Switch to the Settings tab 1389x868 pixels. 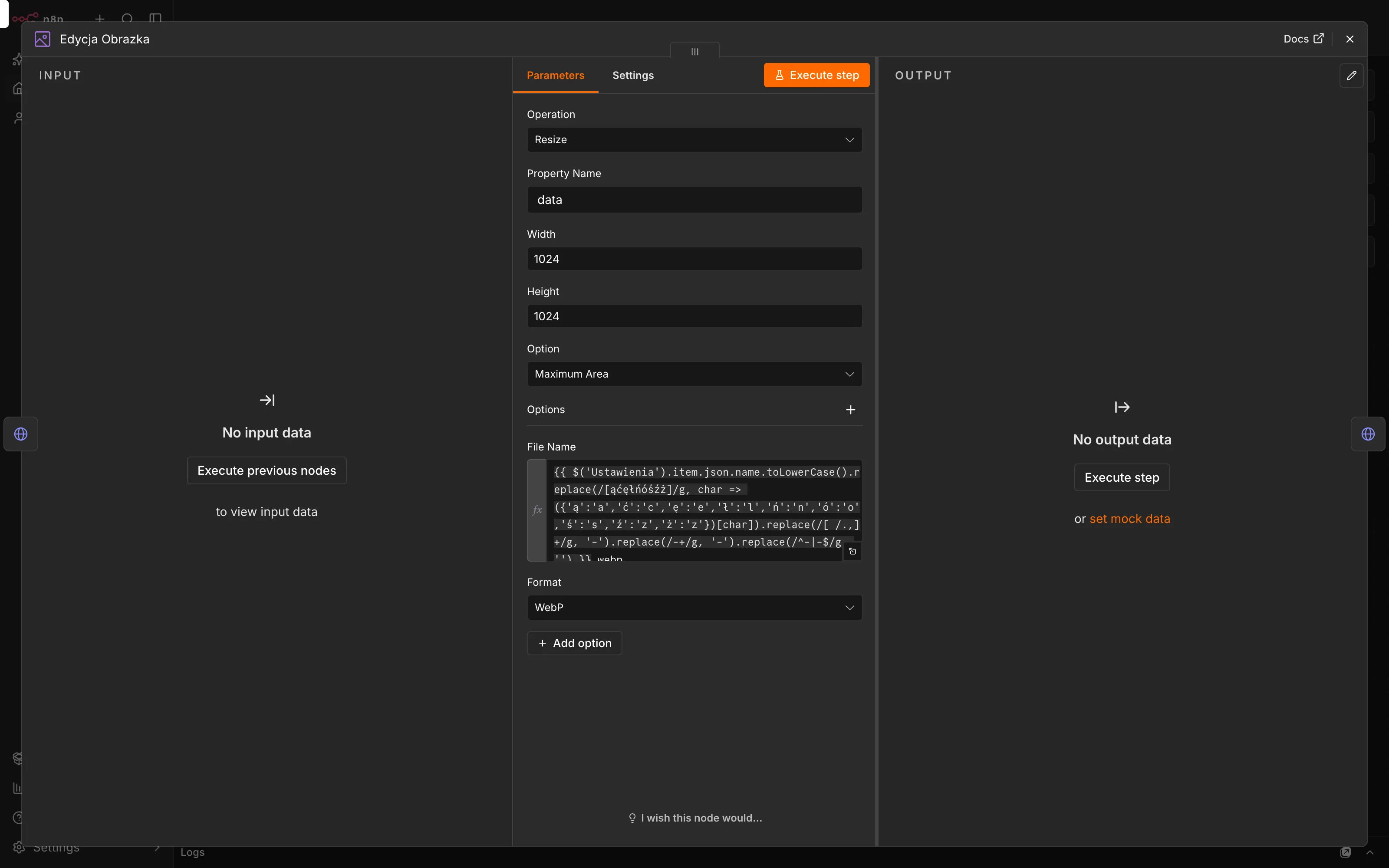pyautogui.click(x=632, y=75)
